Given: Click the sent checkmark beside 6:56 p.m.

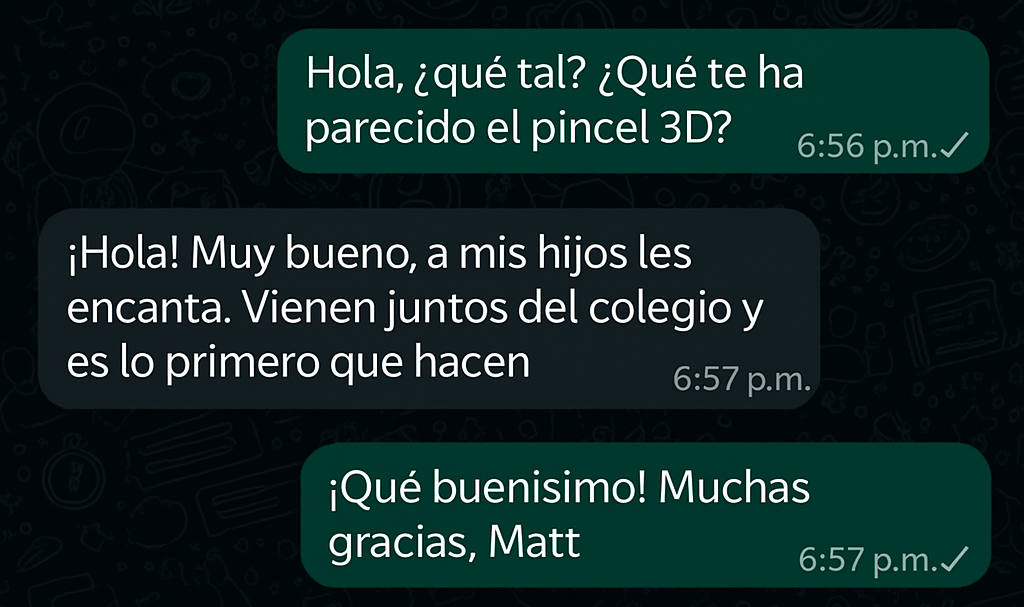Looking at the screenshot, I should [954, 146].
